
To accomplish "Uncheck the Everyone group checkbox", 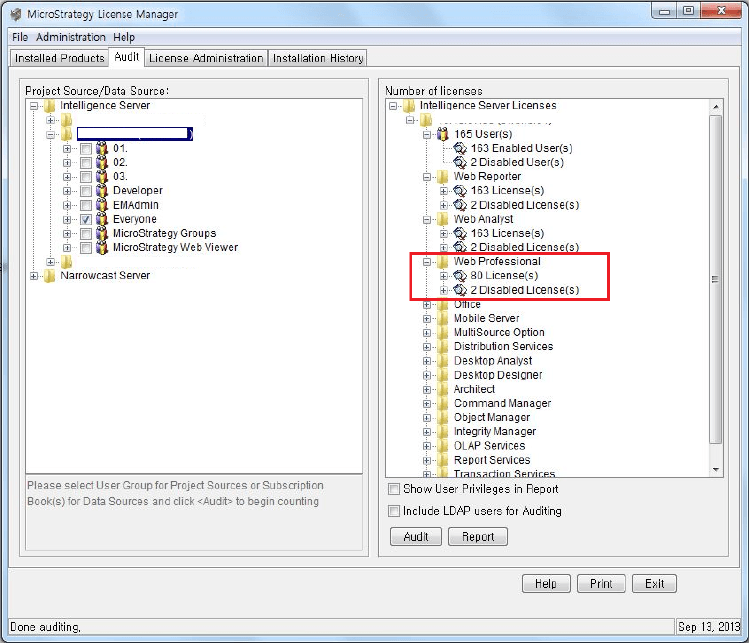I will point(86,219).
